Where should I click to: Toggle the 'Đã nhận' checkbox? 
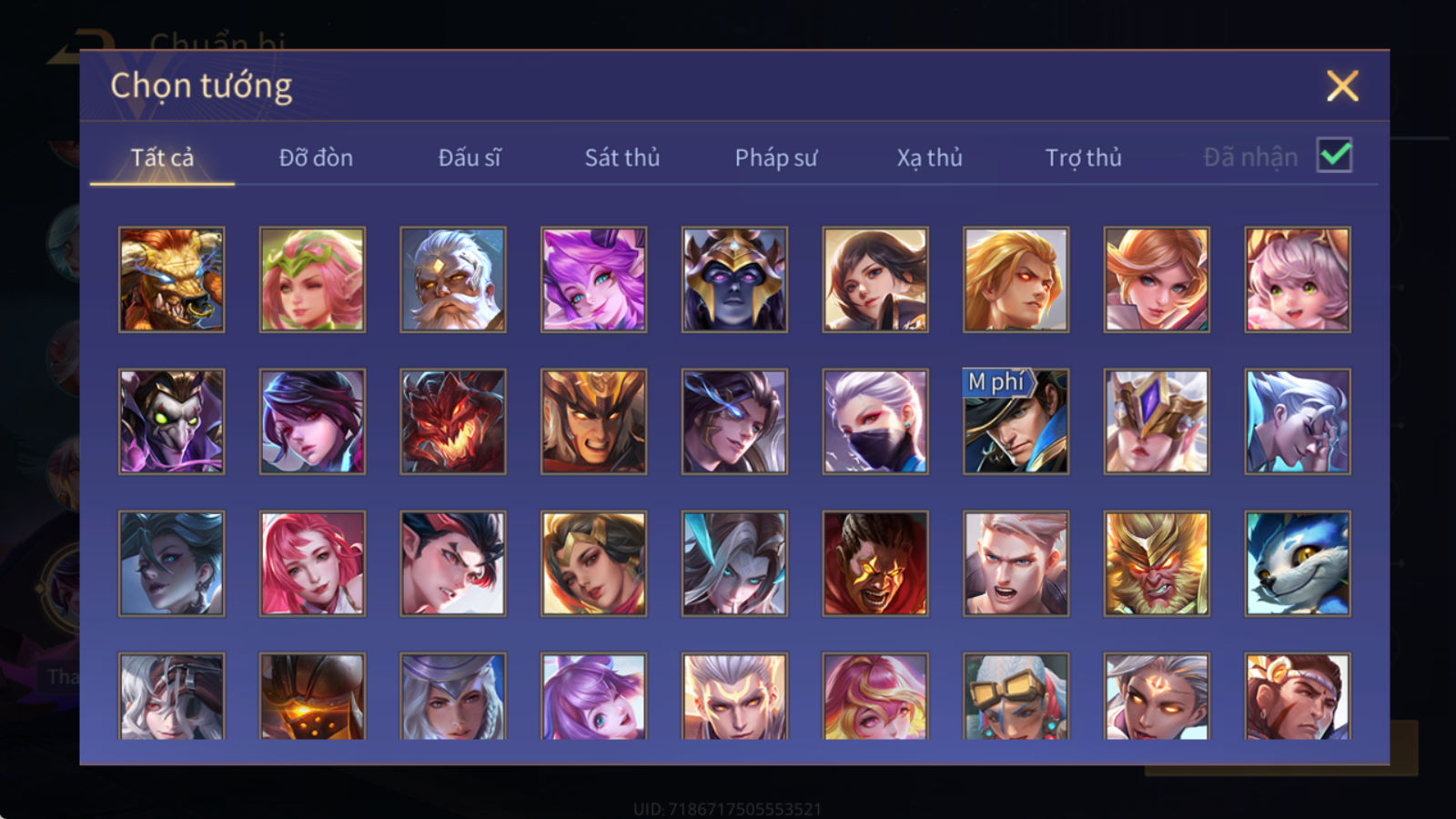pos(1334,156)
